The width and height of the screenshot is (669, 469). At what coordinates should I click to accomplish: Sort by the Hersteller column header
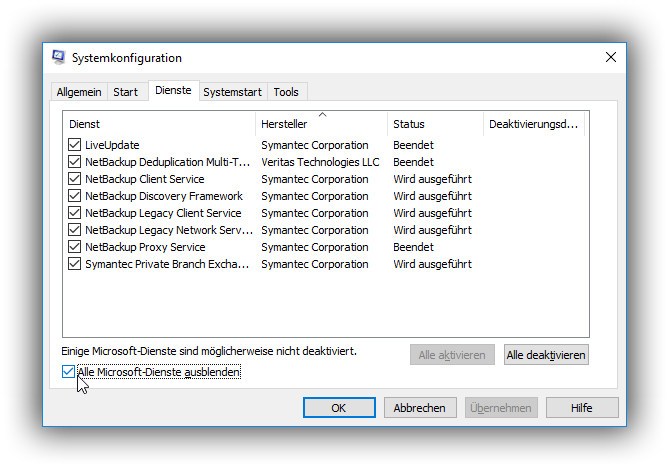[x=322, y=124]
